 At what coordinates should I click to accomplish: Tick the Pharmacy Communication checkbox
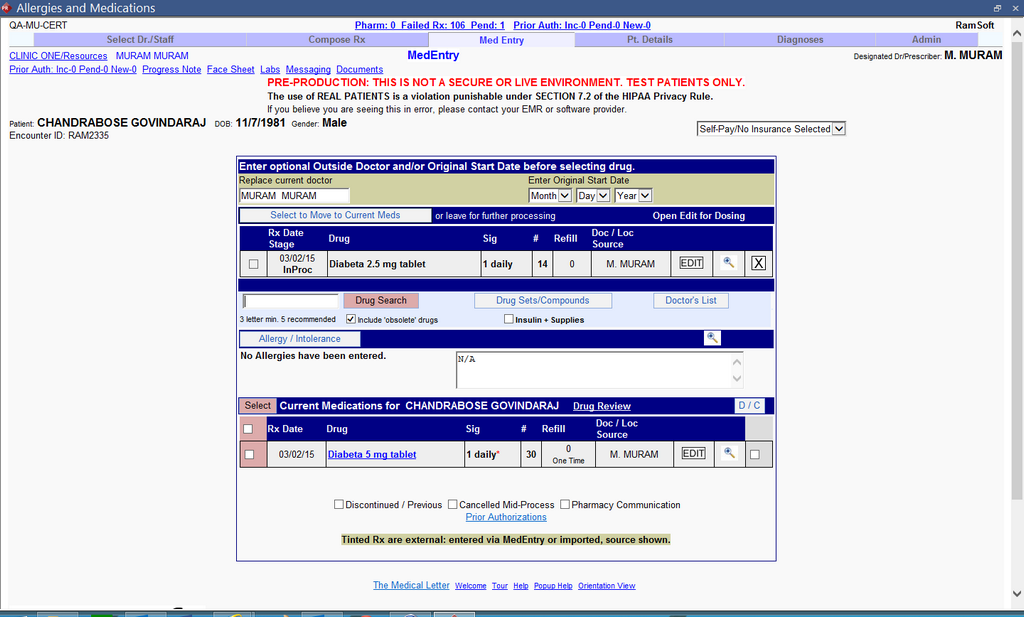tap(565, 505)
